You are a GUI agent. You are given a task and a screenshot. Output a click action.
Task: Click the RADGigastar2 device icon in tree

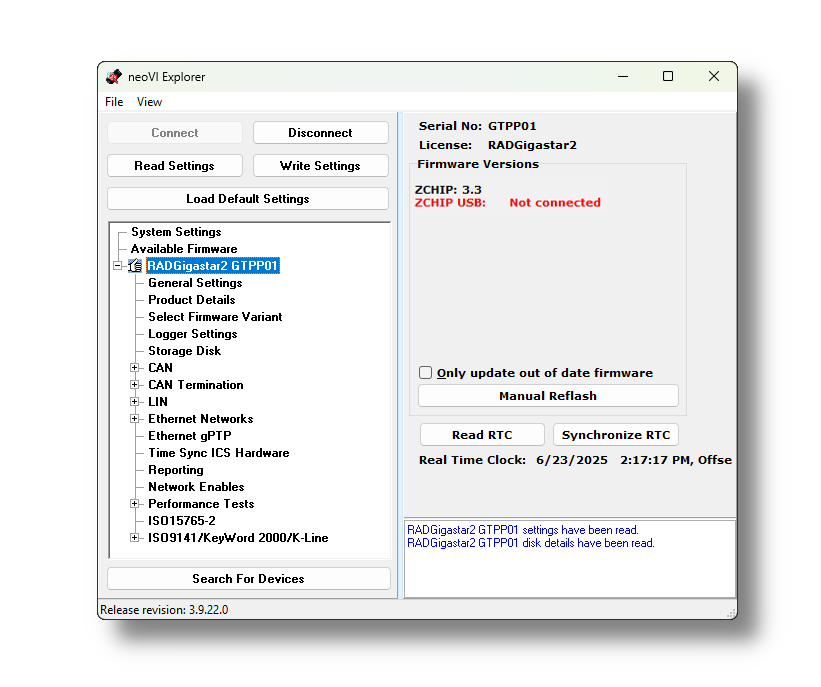click(135, 266)
